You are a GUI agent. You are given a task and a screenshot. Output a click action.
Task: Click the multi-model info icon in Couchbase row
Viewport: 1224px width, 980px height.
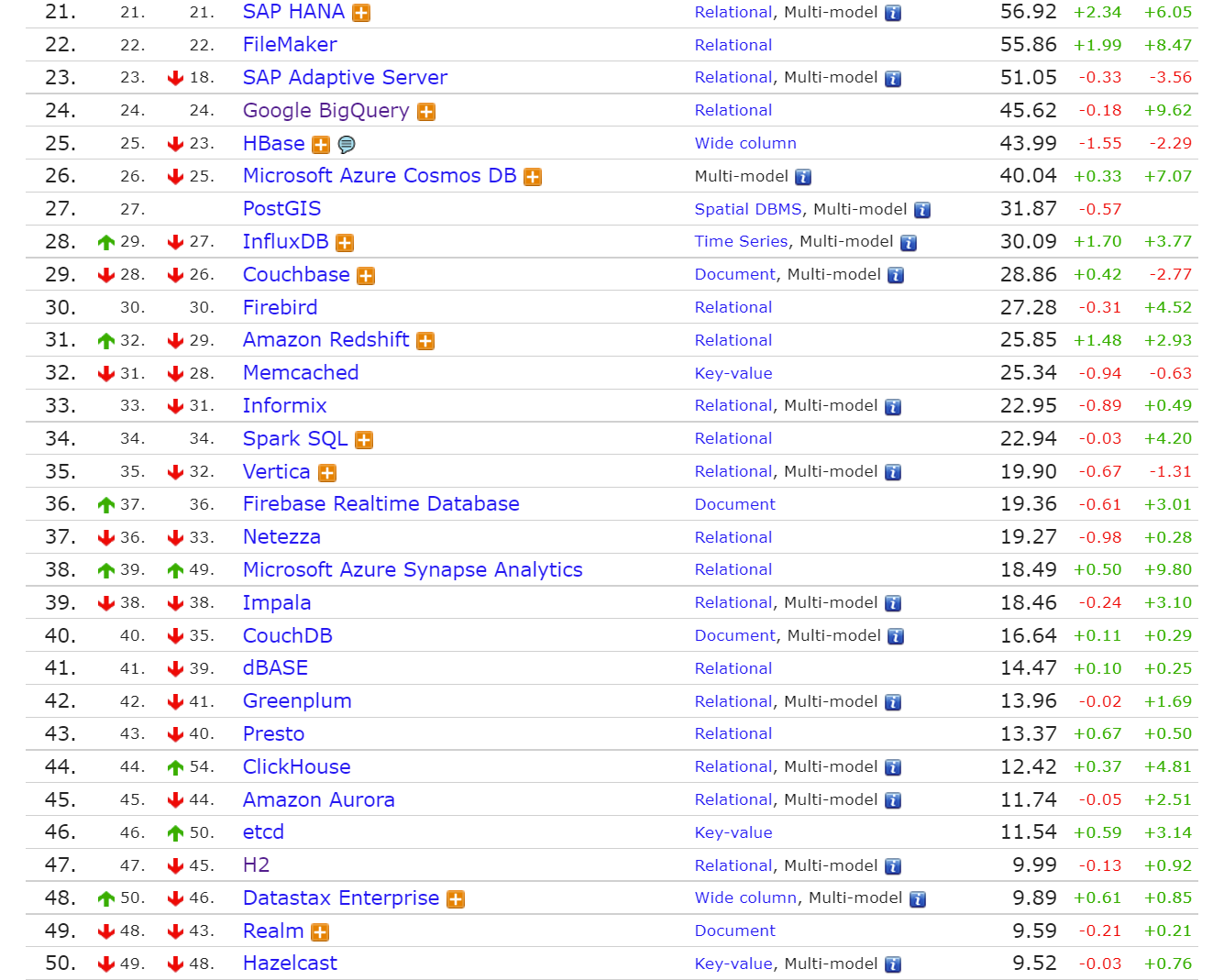896,275
